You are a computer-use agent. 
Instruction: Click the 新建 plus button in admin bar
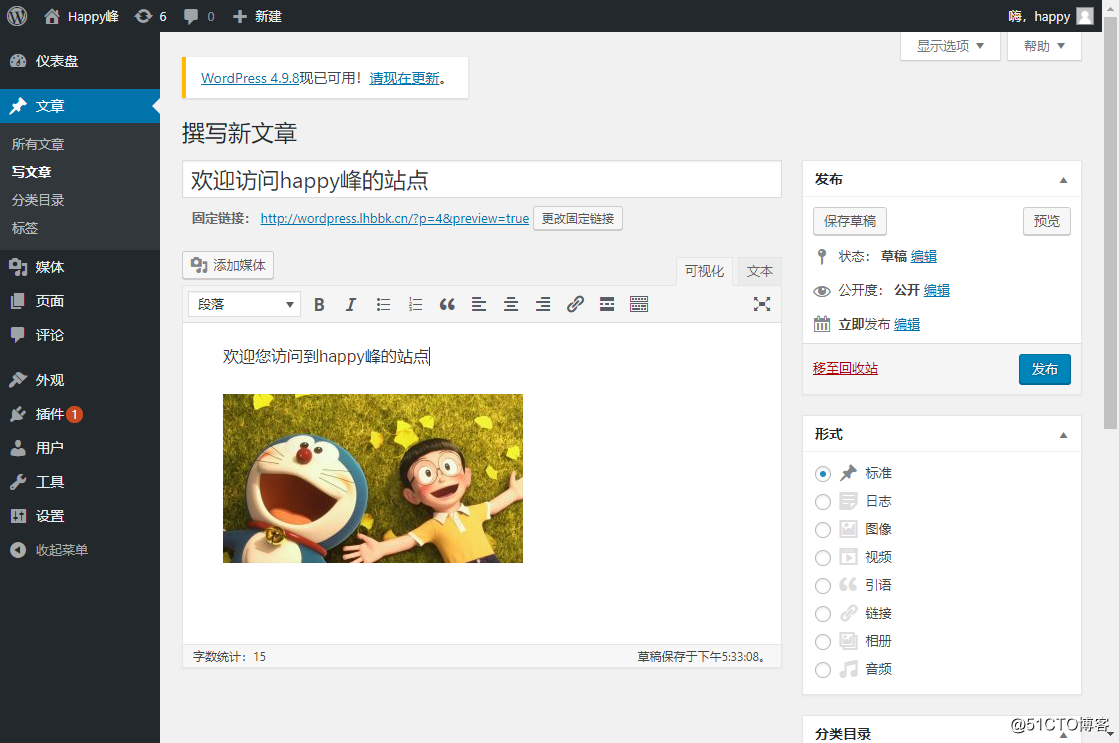pos(258,16)
